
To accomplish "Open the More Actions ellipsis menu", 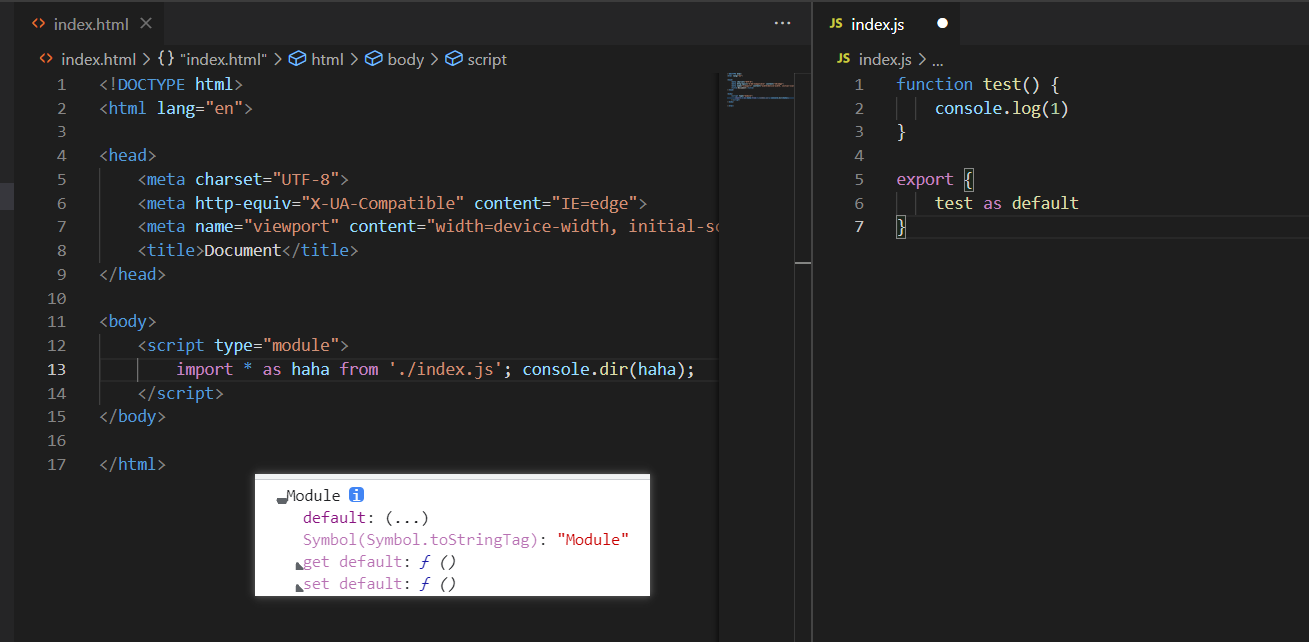I will [782, 22].
